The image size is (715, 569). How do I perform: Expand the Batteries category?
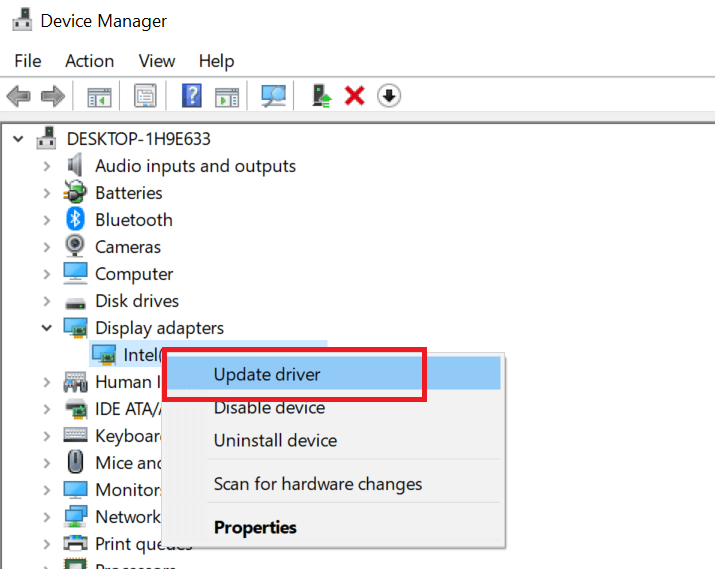pyautogui.click(x=47, y=193)
